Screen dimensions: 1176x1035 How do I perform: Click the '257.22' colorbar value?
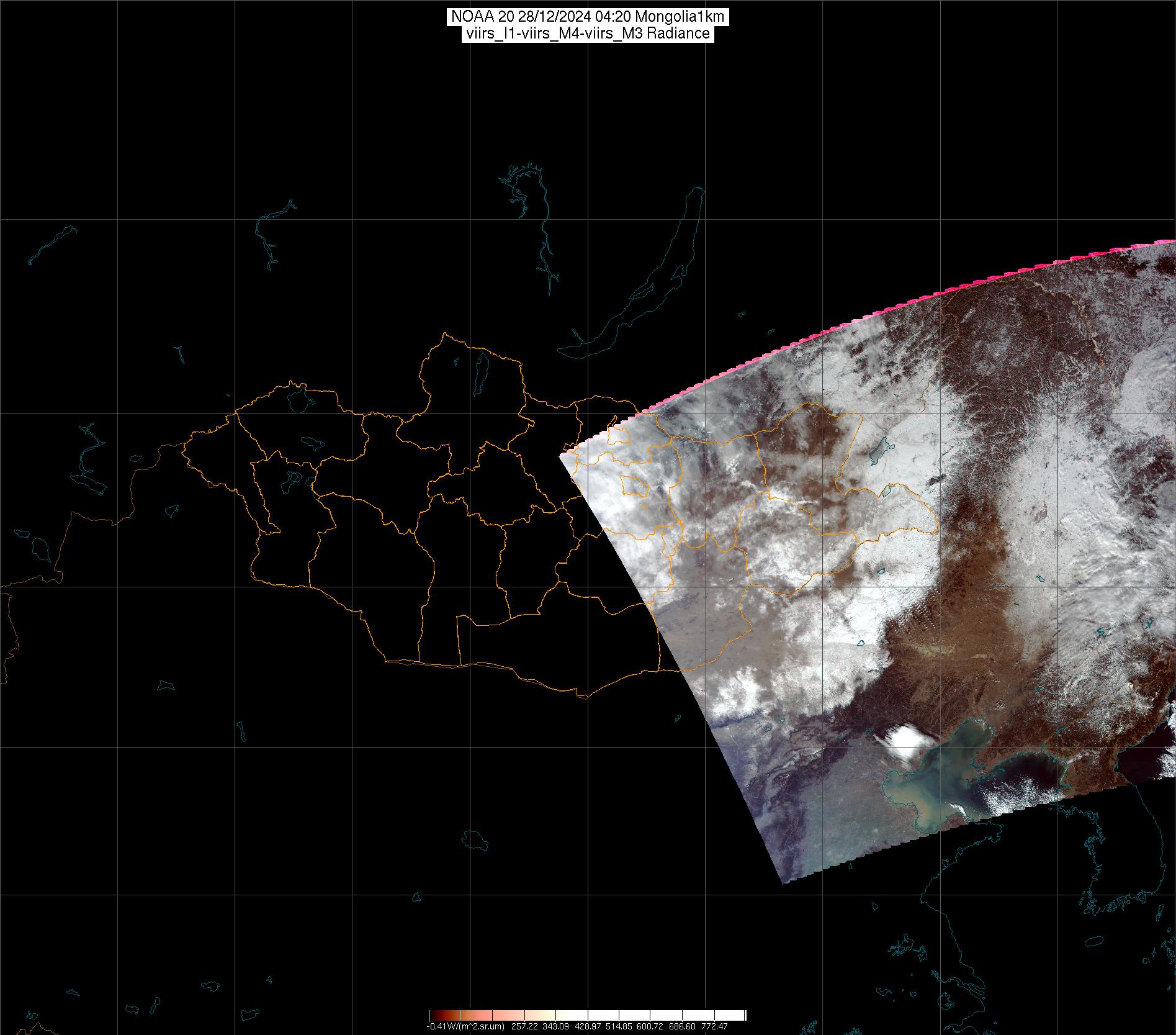point(524,1027)
